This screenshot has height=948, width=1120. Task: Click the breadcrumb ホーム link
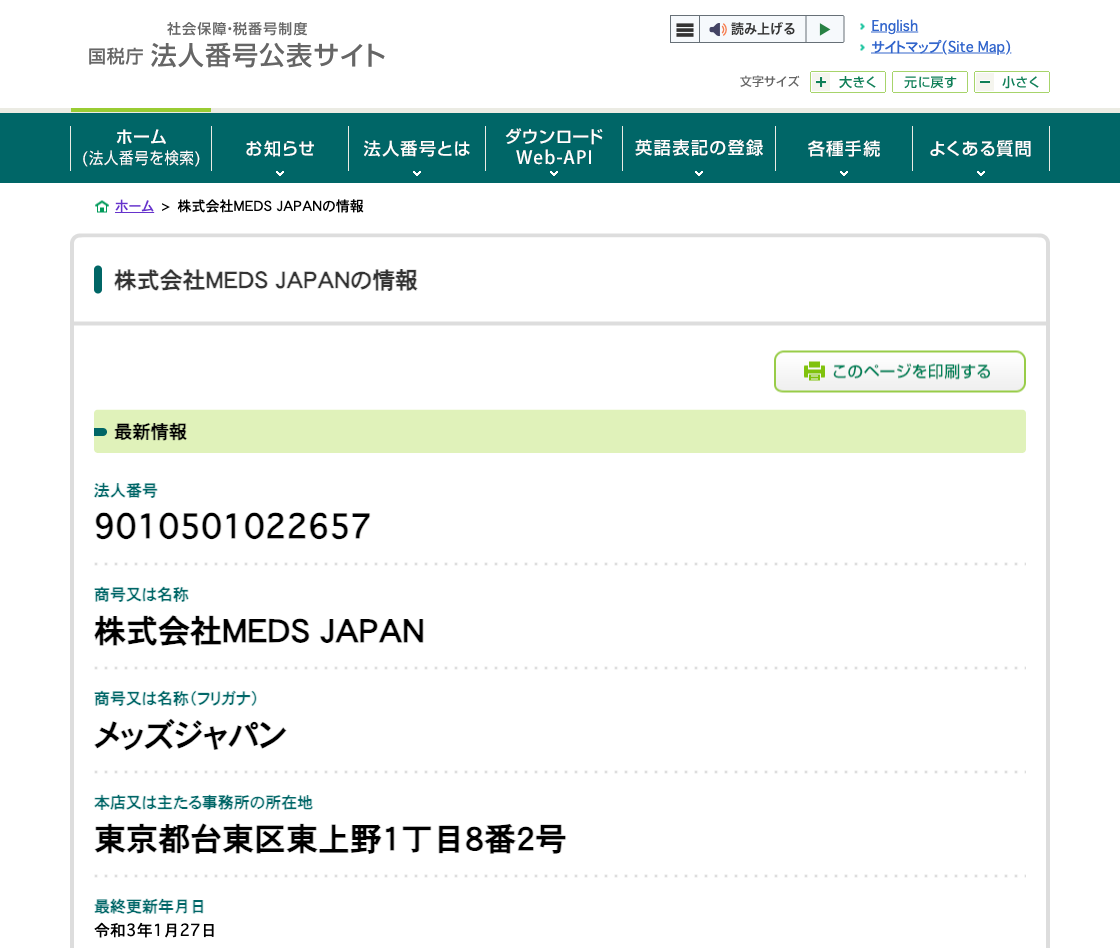click(x=134, y=206)
